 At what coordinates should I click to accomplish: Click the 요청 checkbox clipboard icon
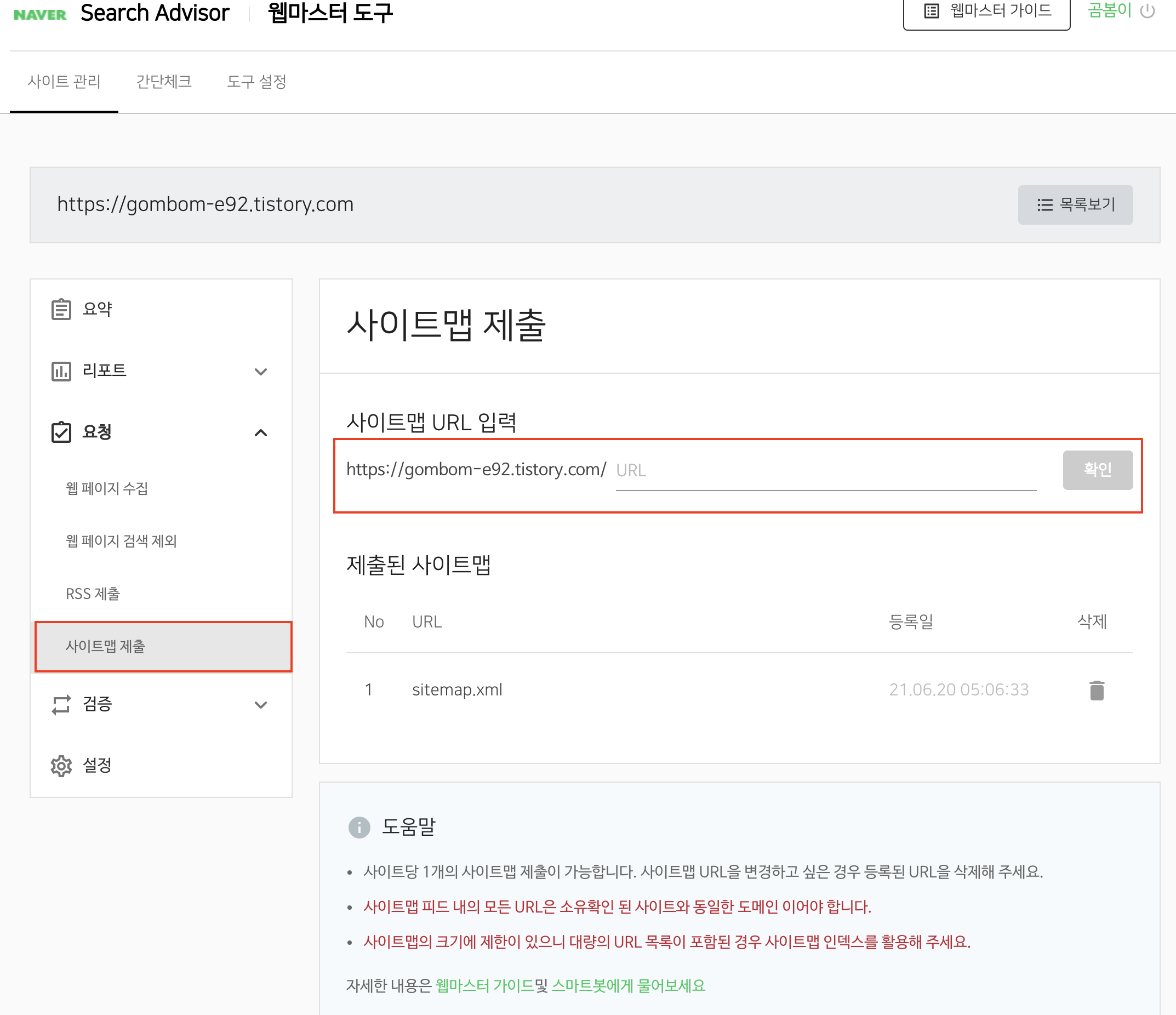[x=61, y=432]
